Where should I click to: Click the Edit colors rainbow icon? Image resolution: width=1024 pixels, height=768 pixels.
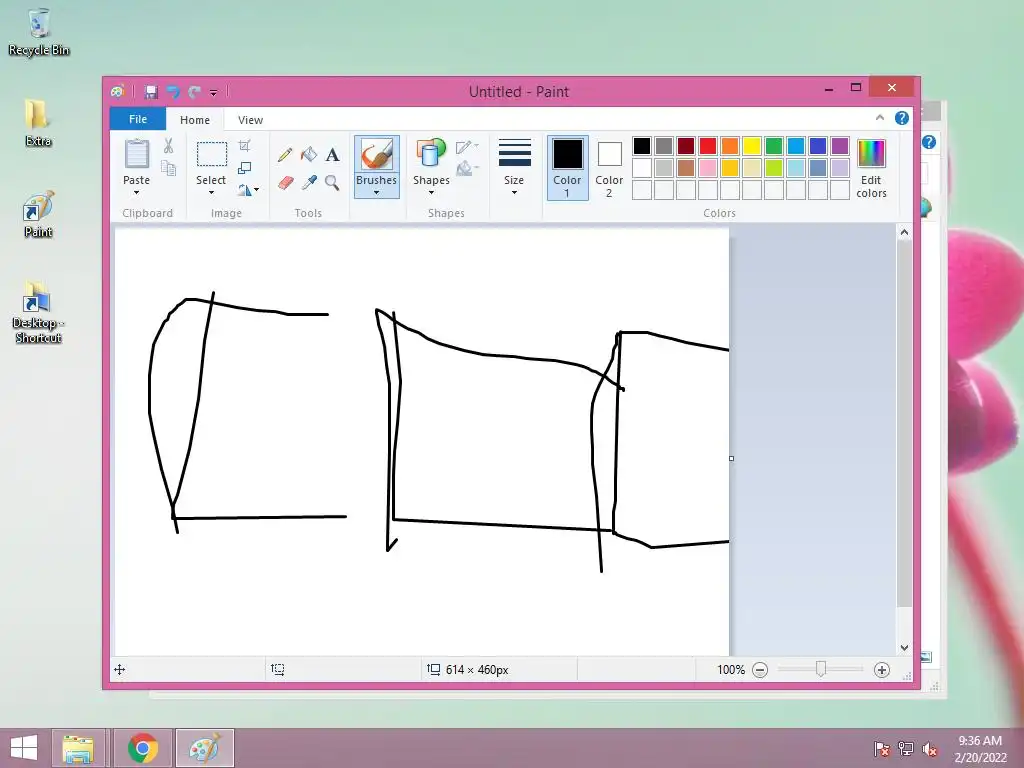(x=871, y=153)
